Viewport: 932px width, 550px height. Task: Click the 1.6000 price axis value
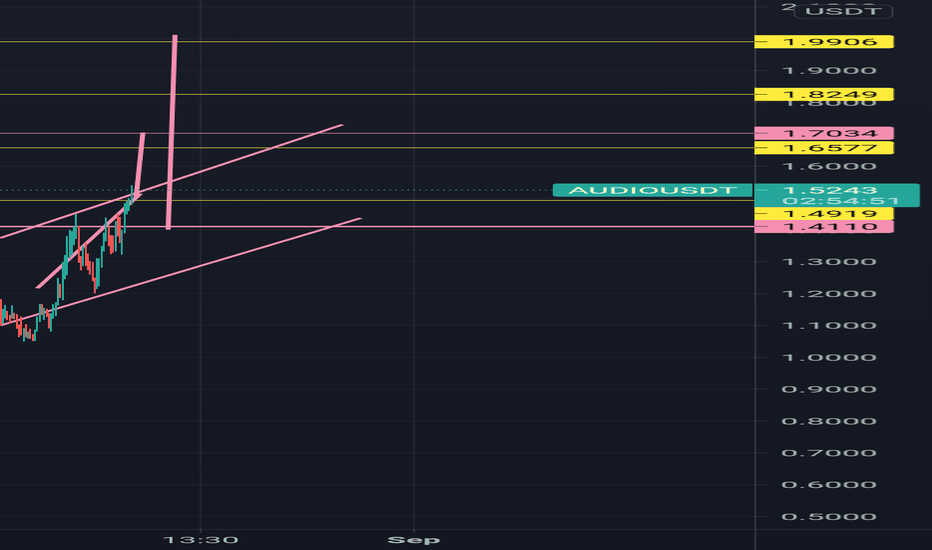point(829,166)
